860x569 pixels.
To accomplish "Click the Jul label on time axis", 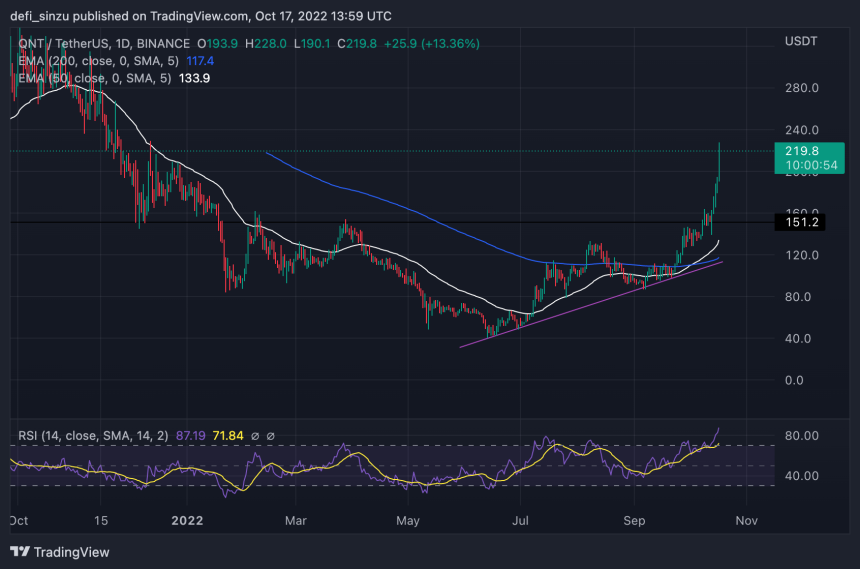I will (x=519, y=521).
